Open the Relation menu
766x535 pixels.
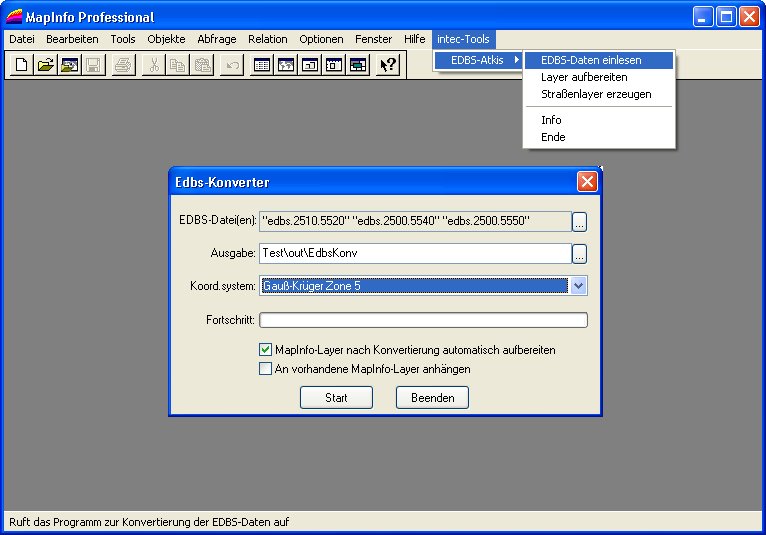(268, 39)
